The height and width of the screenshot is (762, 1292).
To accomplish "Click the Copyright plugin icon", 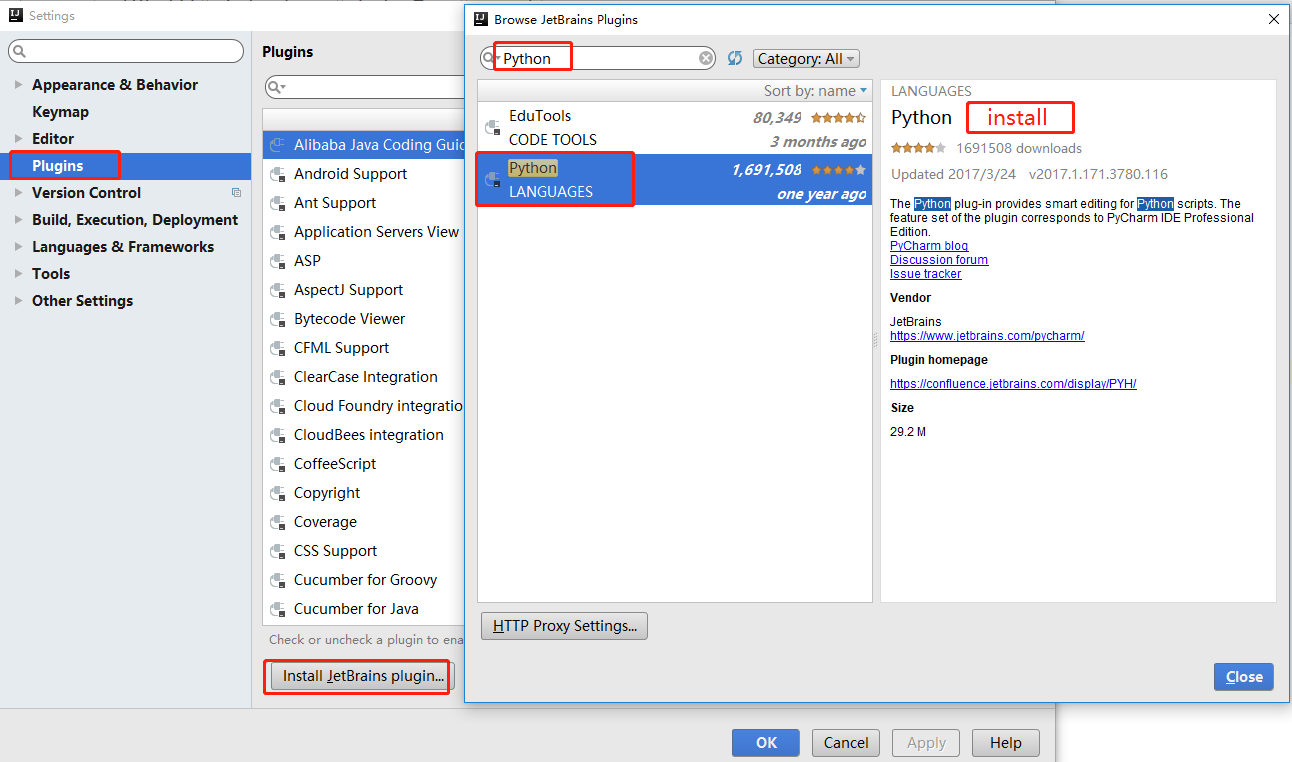I will coord(279,493).
